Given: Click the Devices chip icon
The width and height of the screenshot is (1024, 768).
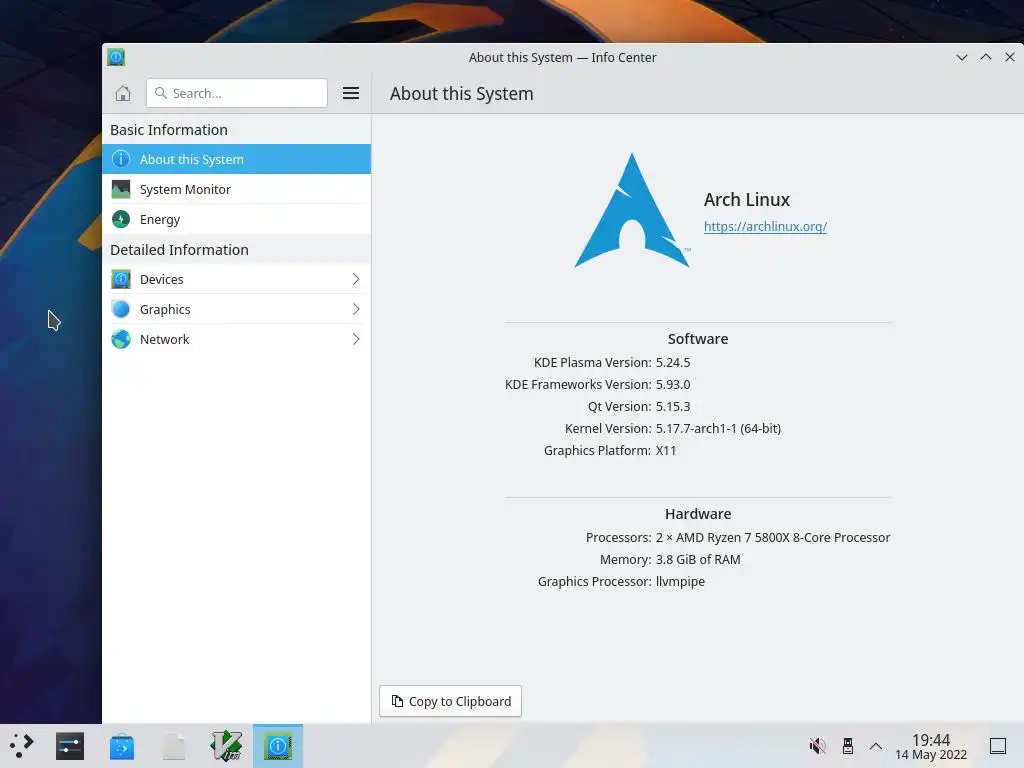Looking at the screenshot, I should coord(121,280).
